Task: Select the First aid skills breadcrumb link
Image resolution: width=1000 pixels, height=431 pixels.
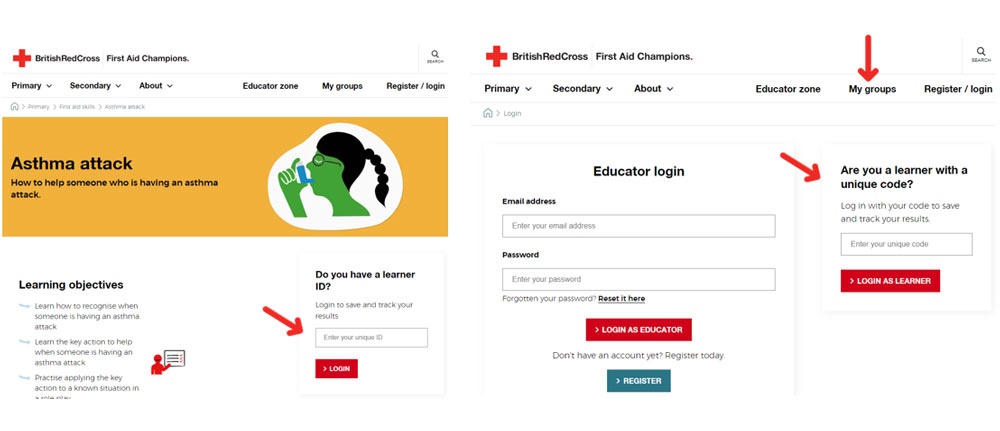Action: pyautogui.click(x=77, y=106)
